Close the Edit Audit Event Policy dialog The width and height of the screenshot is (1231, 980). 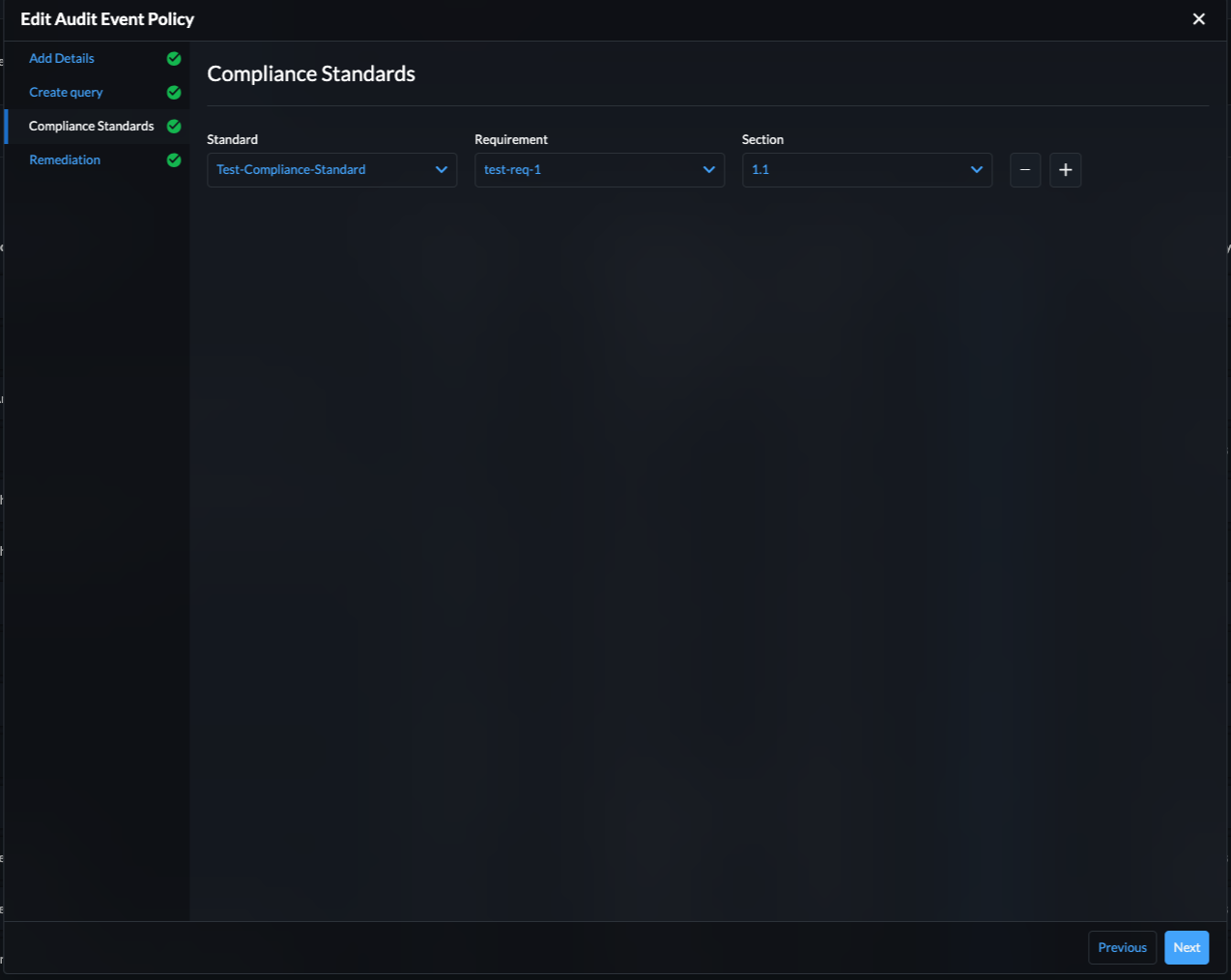[1198, 18]
